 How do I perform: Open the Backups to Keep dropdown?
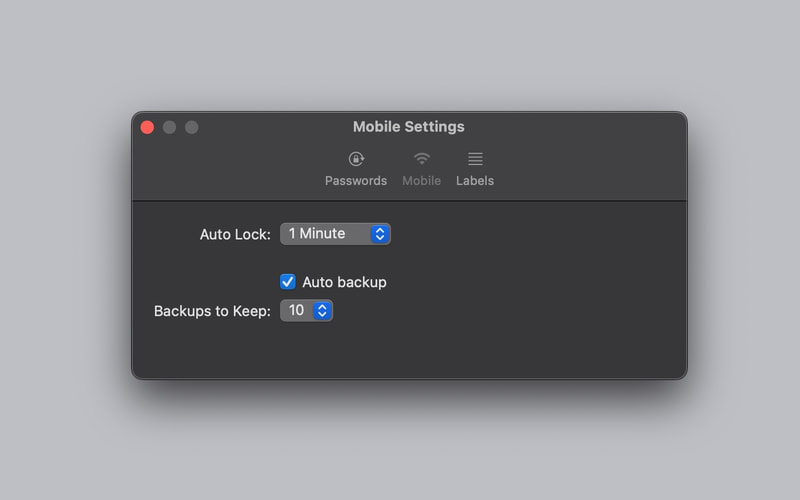(x=306, y=310)
